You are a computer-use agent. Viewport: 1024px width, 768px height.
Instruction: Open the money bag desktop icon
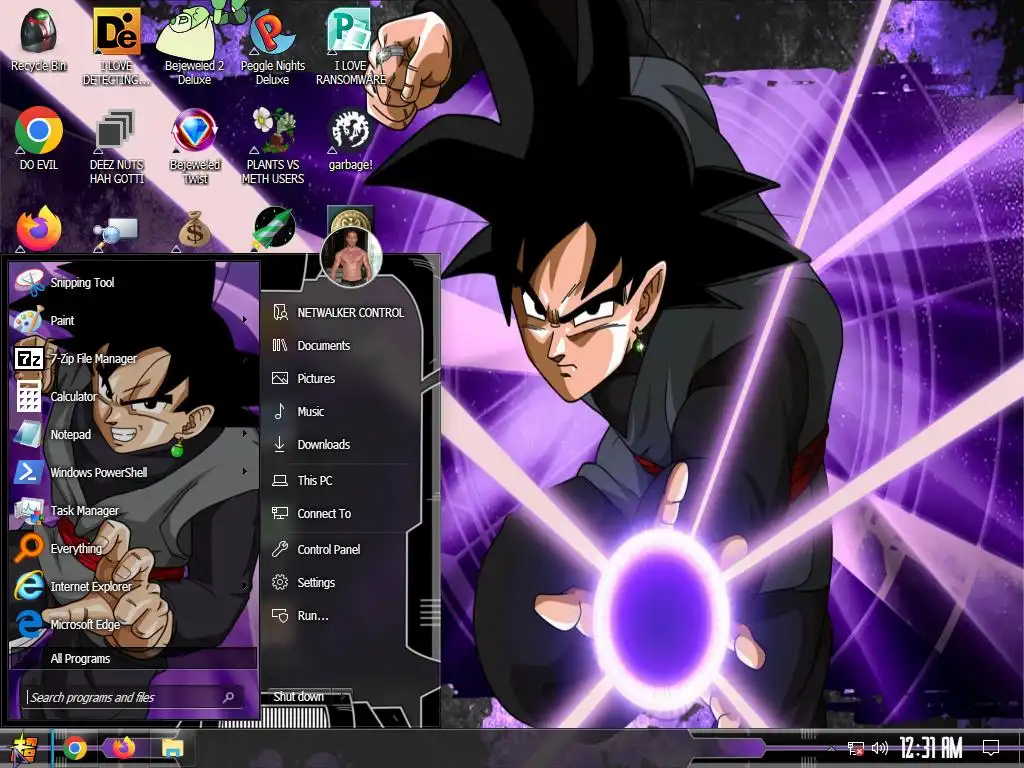click(195, 229)
